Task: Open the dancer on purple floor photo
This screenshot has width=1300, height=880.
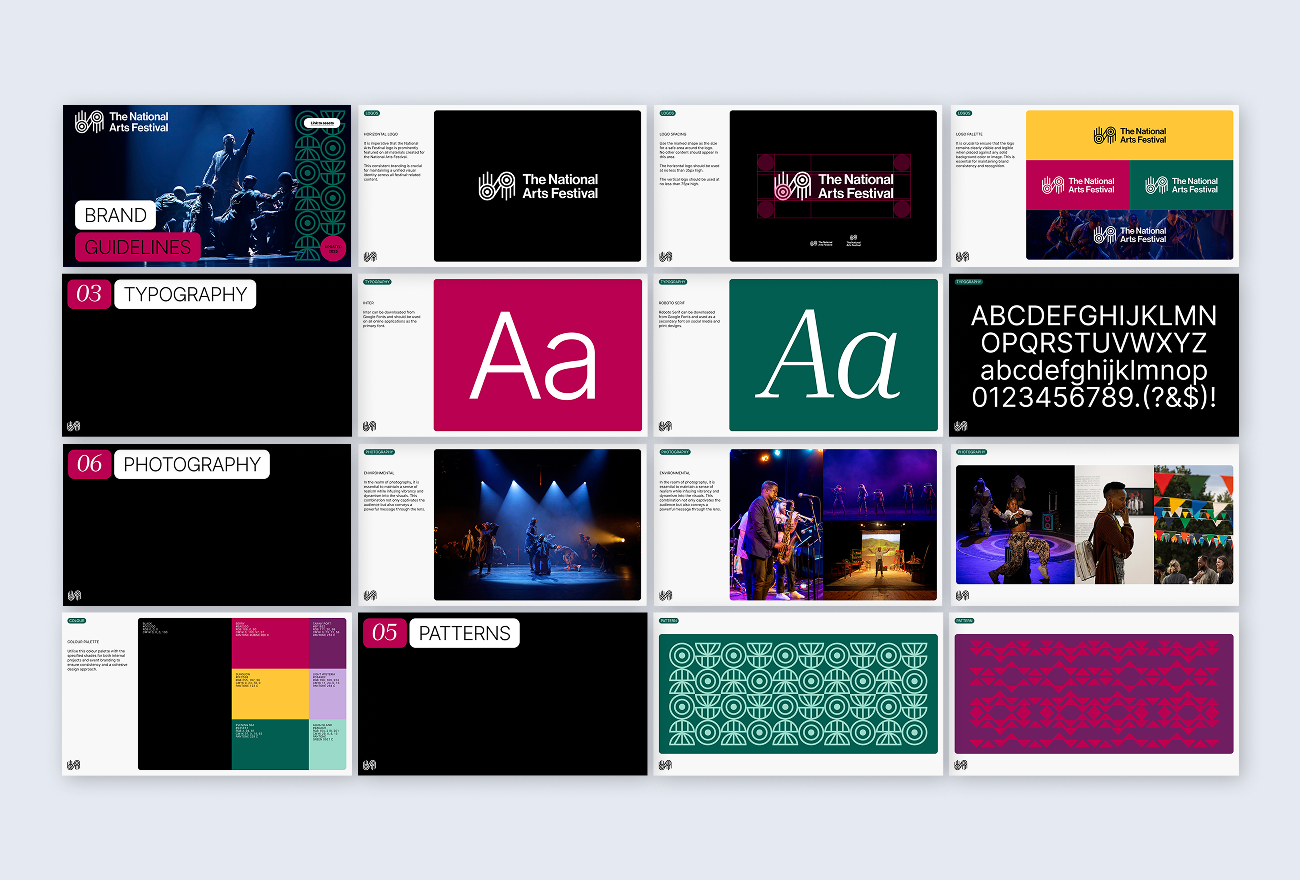Action: [x=1015, y=525]
